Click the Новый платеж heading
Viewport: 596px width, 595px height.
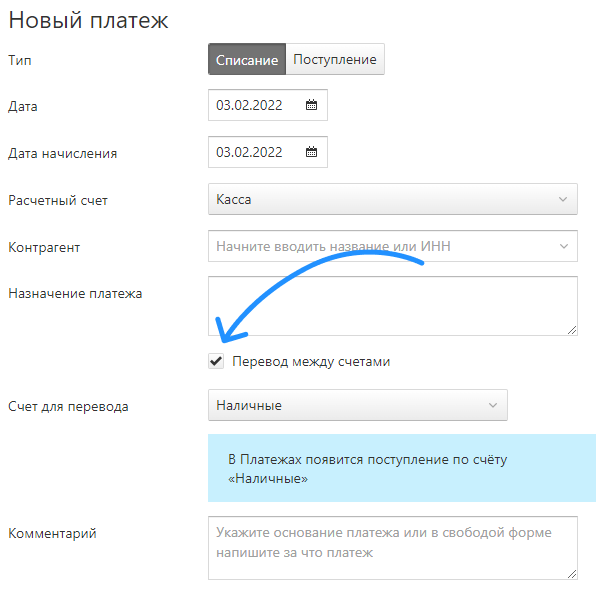click(x=88, y=20)
